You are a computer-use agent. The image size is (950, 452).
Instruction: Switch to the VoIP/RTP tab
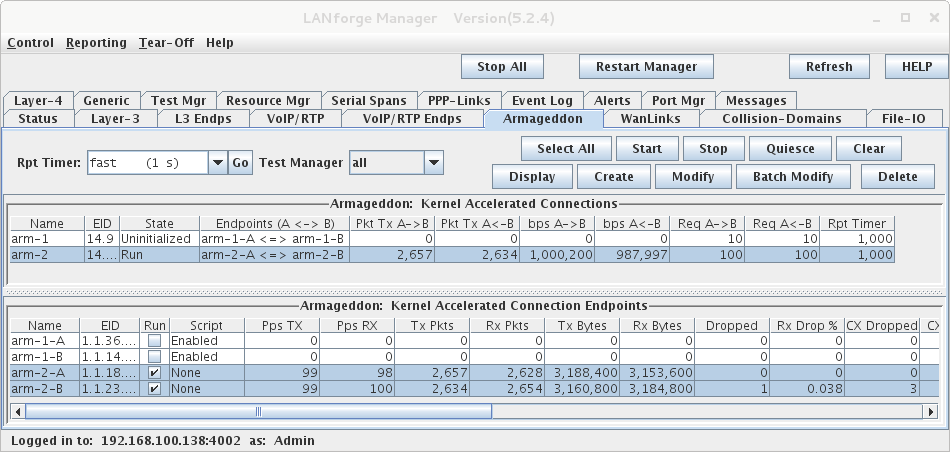296,119
